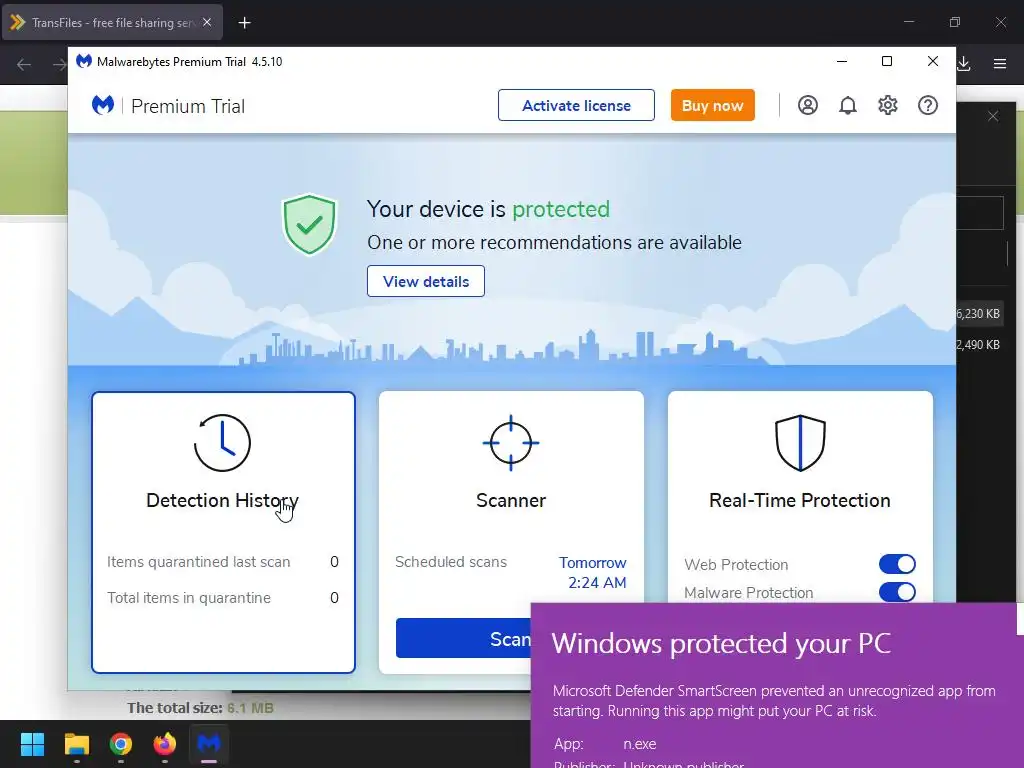Click the Malware Protection label
This screenshot has height=768, width=1024.
point(748,592)
